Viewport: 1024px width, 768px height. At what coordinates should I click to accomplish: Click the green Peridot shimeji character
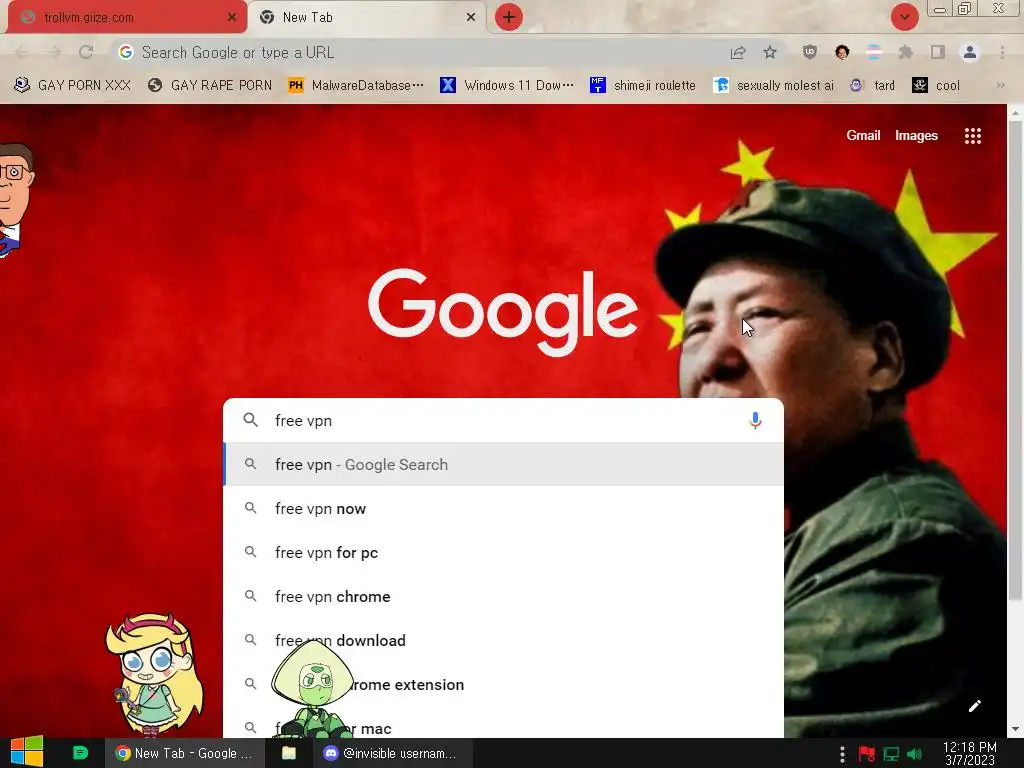312,689
